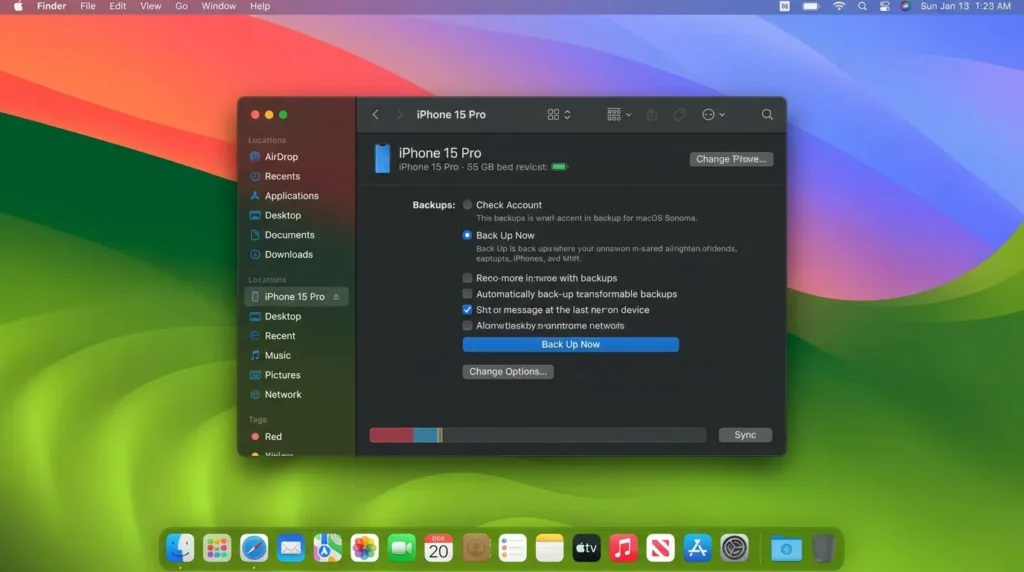Open the Apple menu
This screenshot has height=572, width=1024.
click(18, 7)
